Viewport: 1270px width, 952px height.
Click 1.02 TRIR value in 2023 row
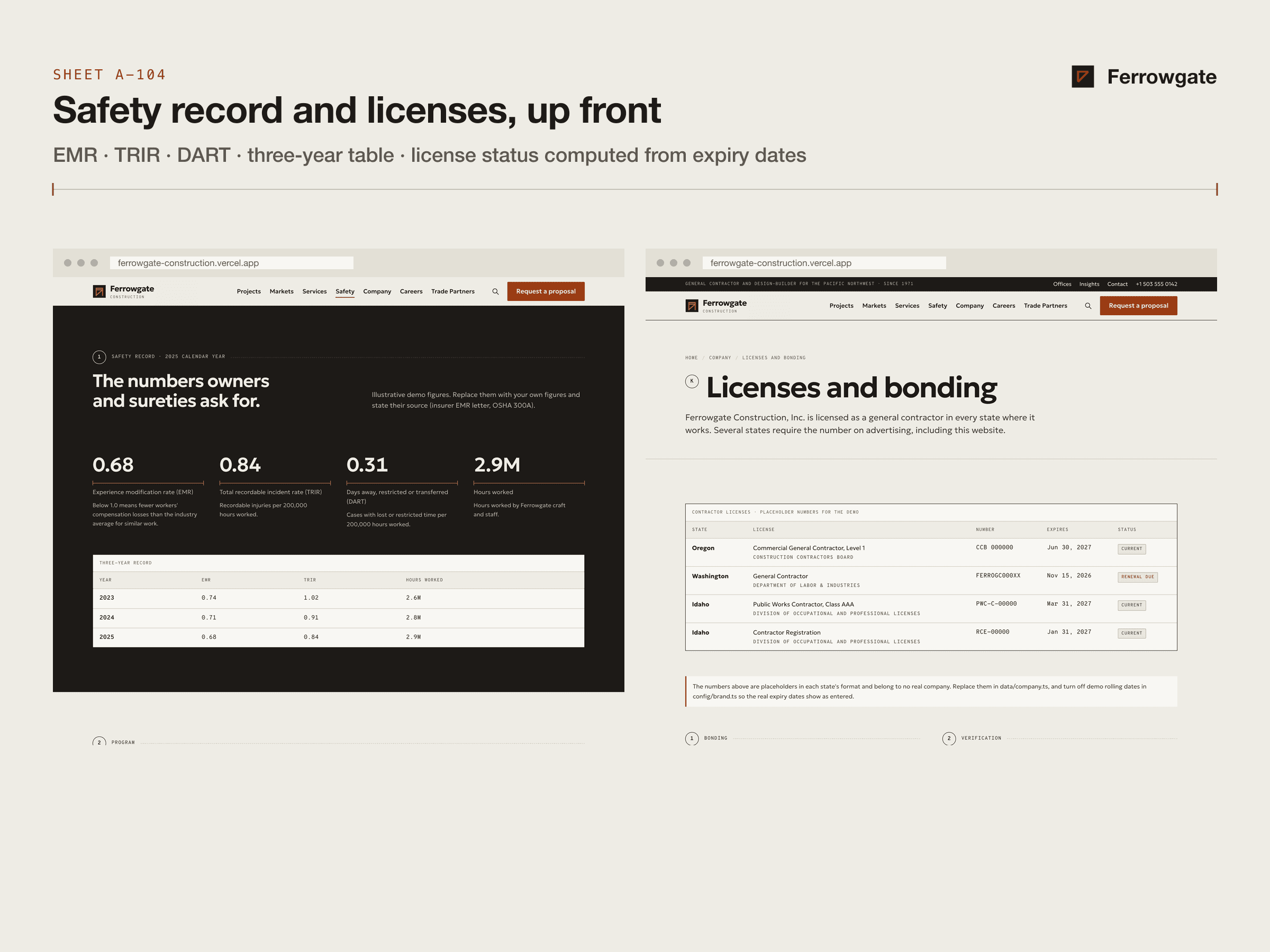point(311,598)
